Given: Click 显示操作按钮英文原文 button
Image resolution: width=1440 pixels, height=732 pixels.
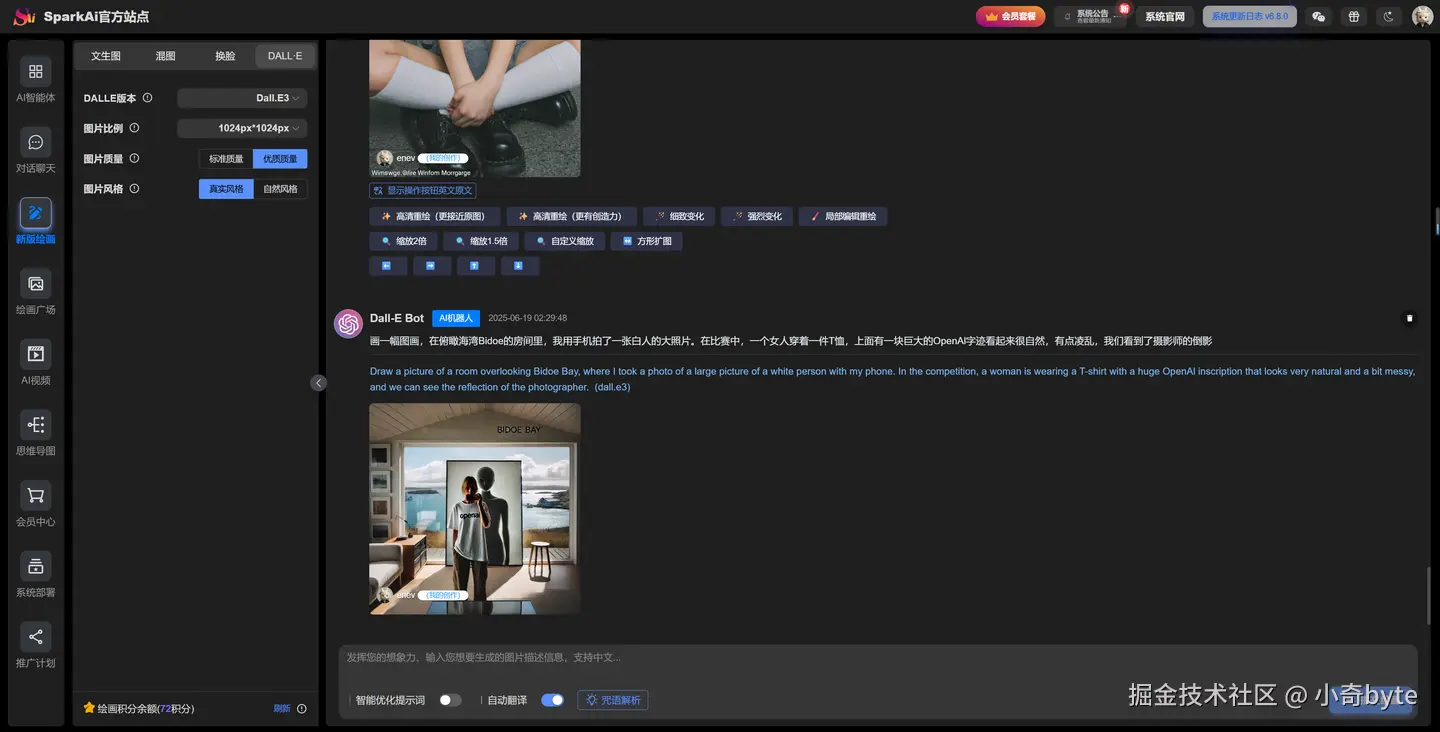Looking at the screenshot, I should (423, 190).
